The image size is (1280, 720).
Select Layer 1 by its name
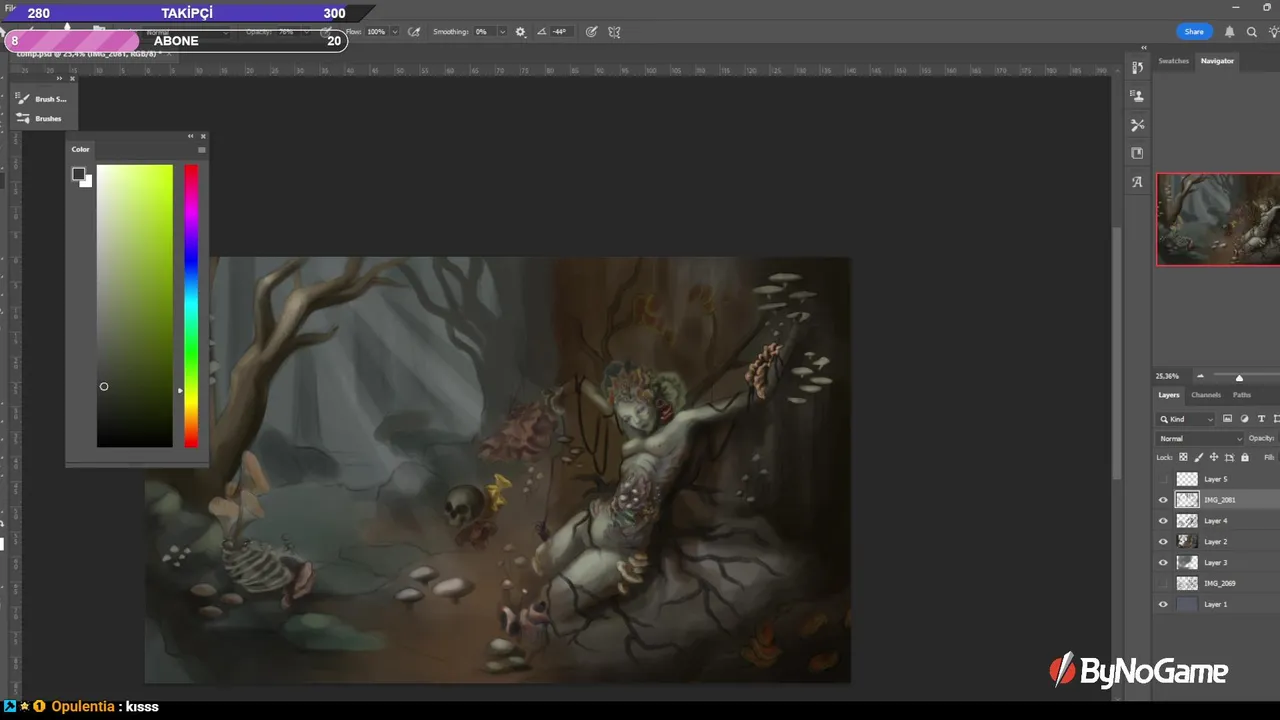1215,604
